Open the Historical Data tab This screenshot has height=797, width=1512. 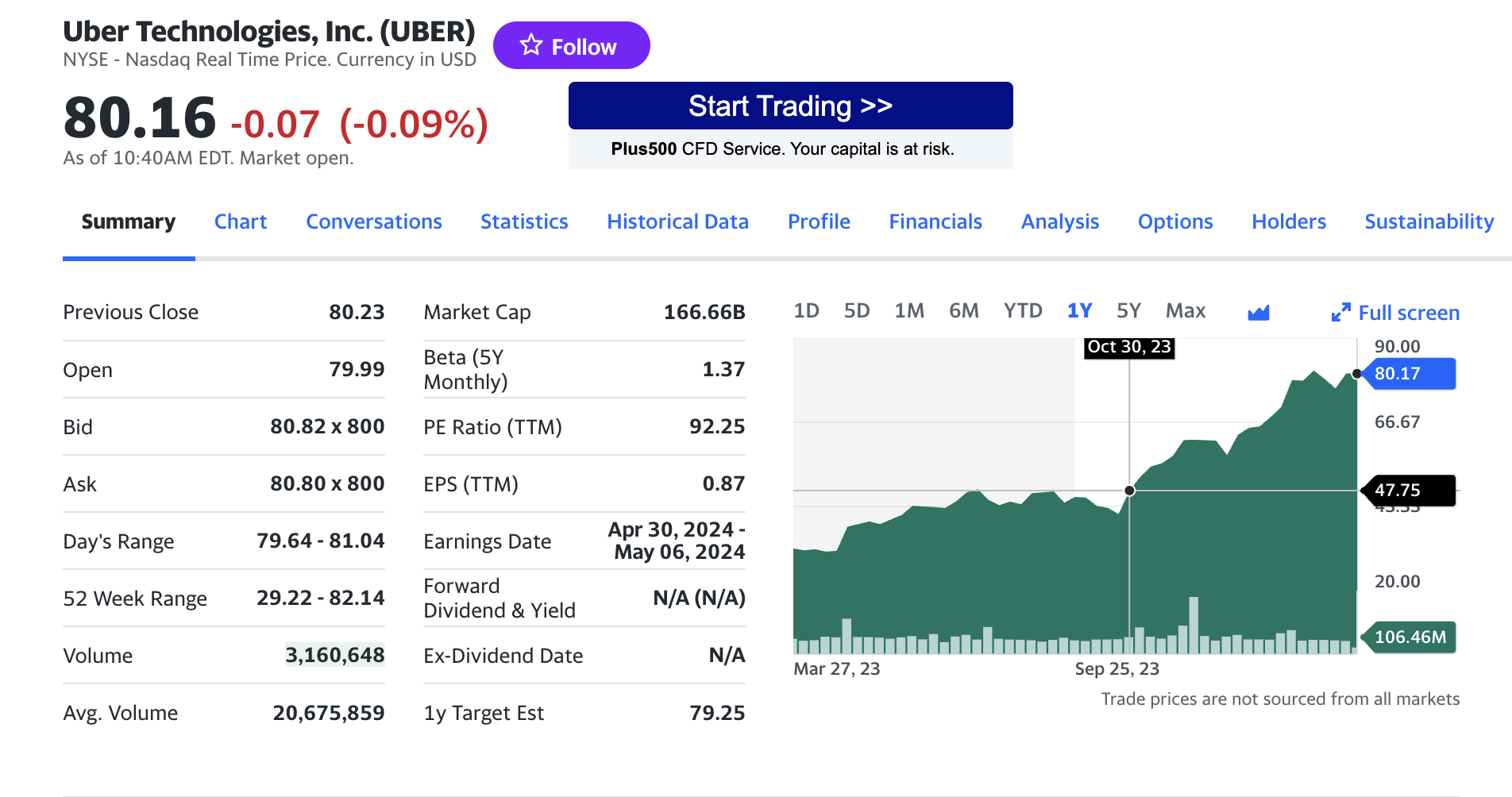(x=677, y=221)
